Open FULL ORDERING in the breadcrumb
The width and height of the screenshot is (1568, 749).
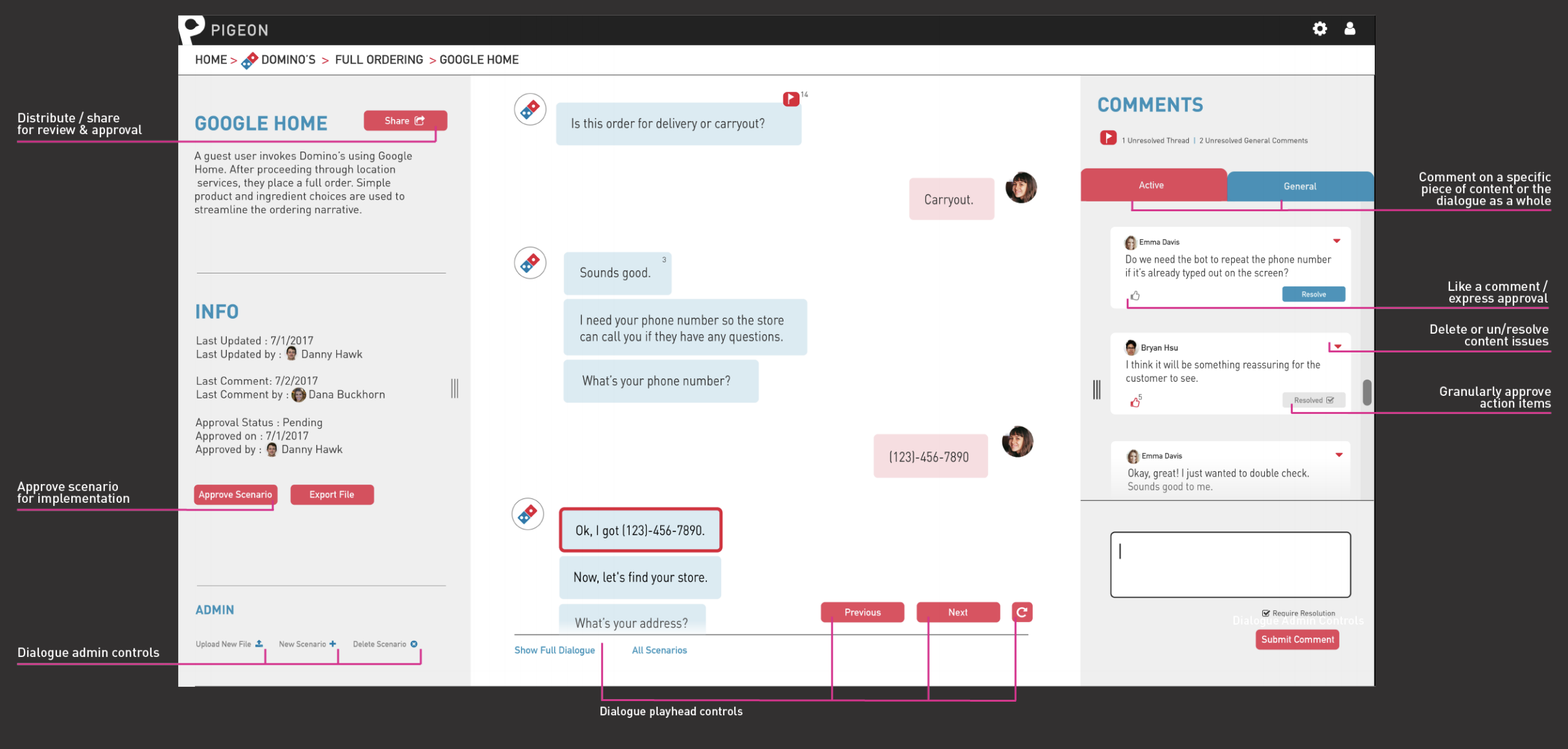click(379, 60)
